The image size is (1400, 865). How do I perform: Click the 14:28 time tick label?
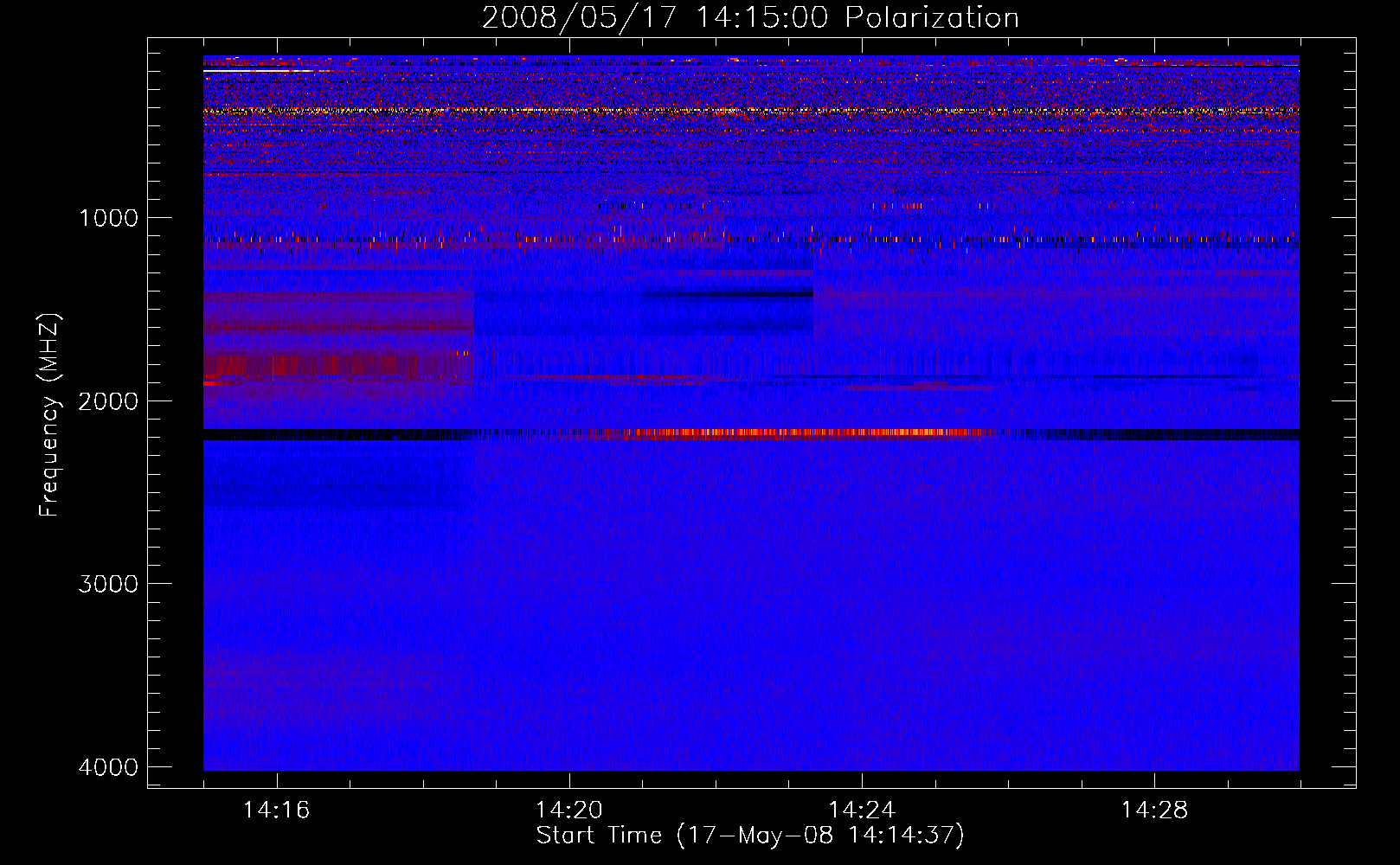pyautogui.click(x=1154, y=811)
